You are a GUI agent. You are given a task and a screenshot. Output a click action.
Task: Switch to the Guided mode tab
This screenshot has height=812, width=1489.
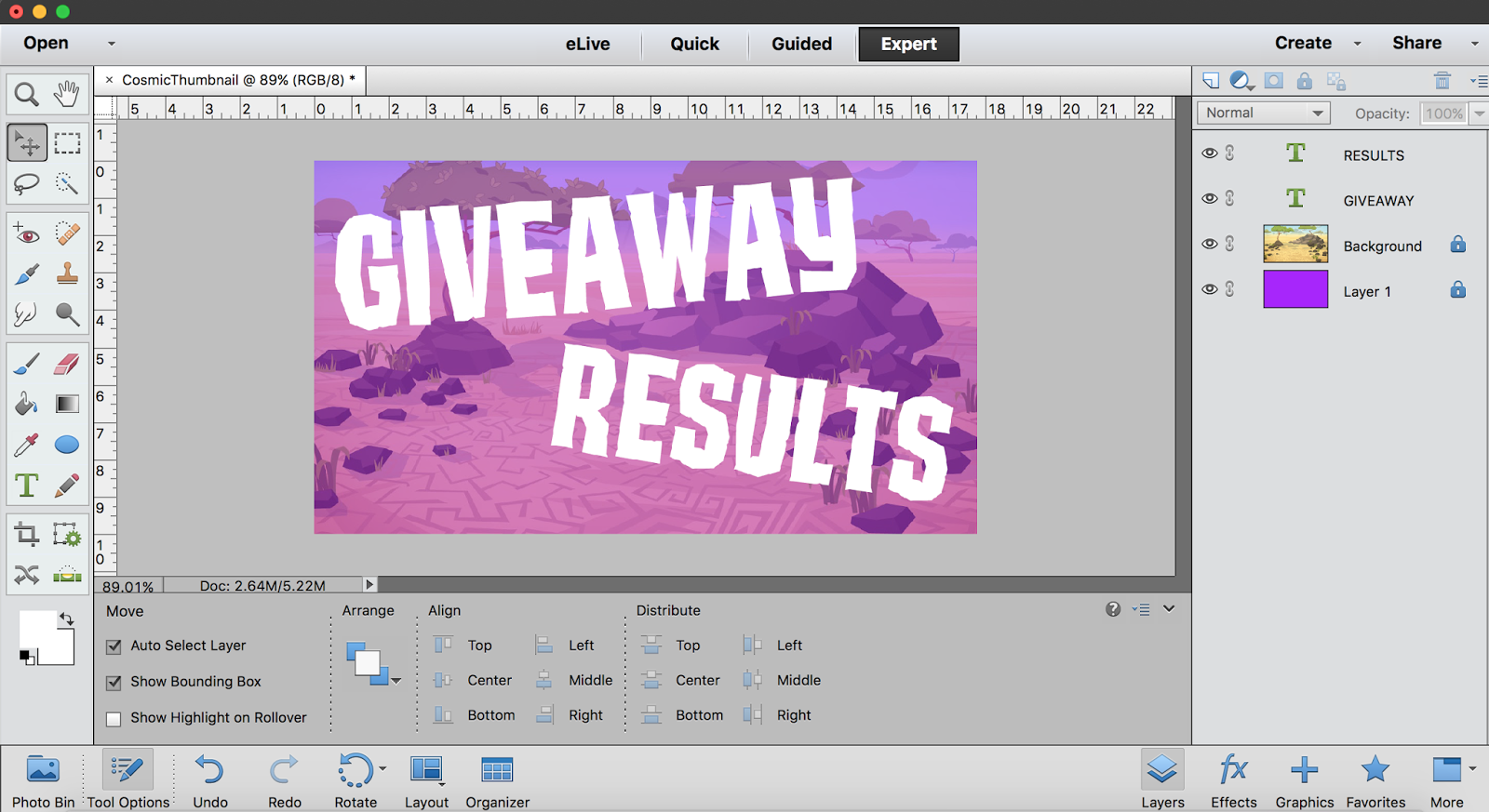click(x=802, y=44)
